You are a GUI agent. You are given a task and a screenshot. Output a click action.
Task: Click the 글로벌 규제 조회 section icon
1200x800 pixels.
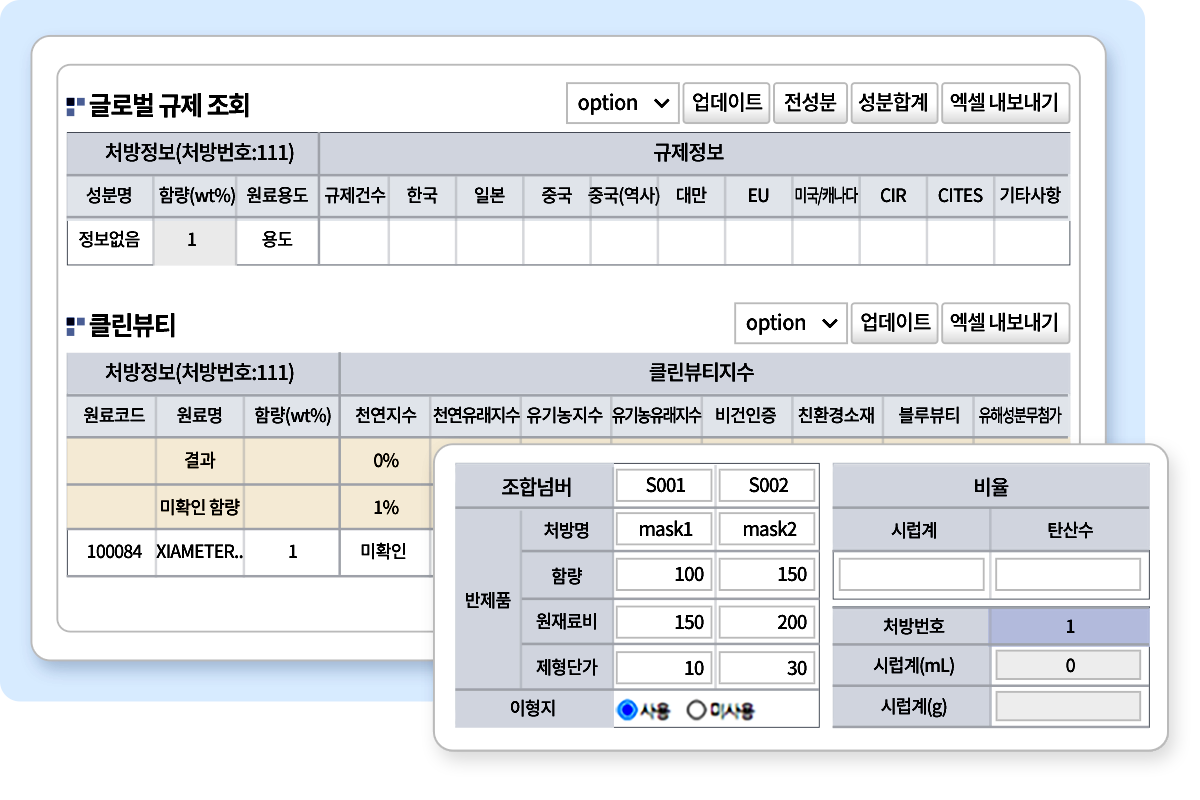(75, 104)
